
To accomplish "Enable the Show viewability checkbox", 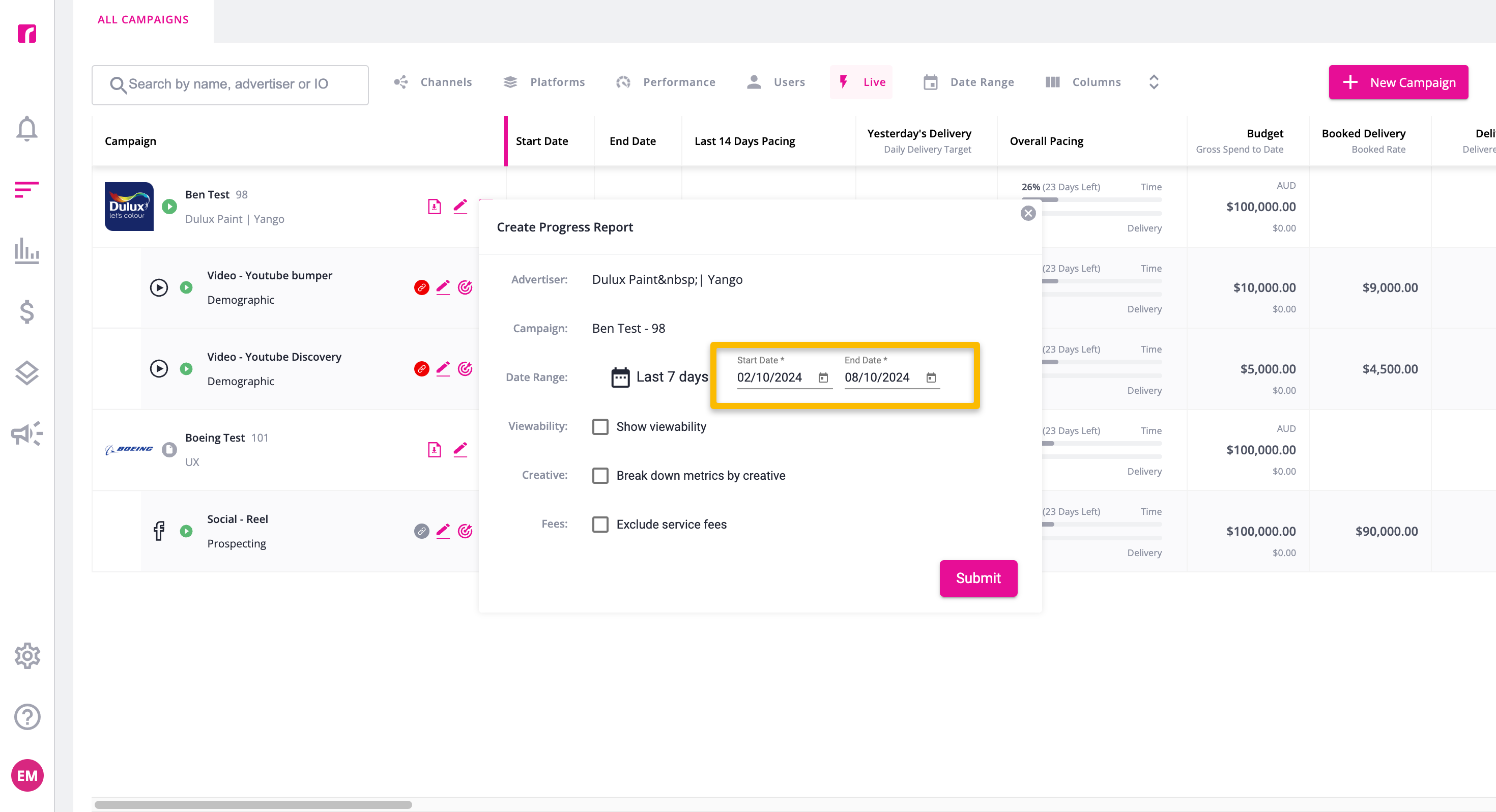I will [x=600, y=426].
